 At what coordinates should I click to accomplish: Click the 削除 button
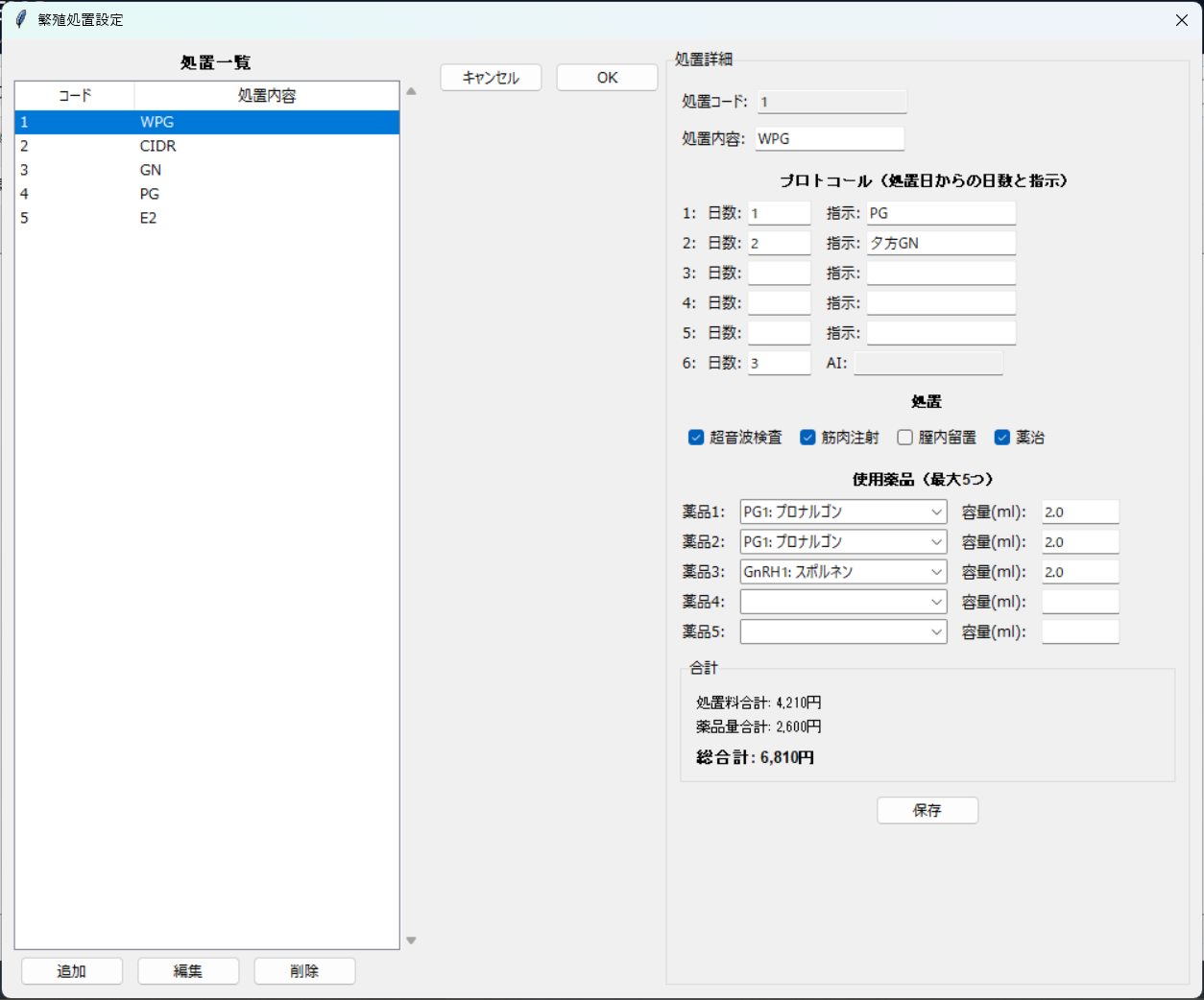click(x=304, y=971)
